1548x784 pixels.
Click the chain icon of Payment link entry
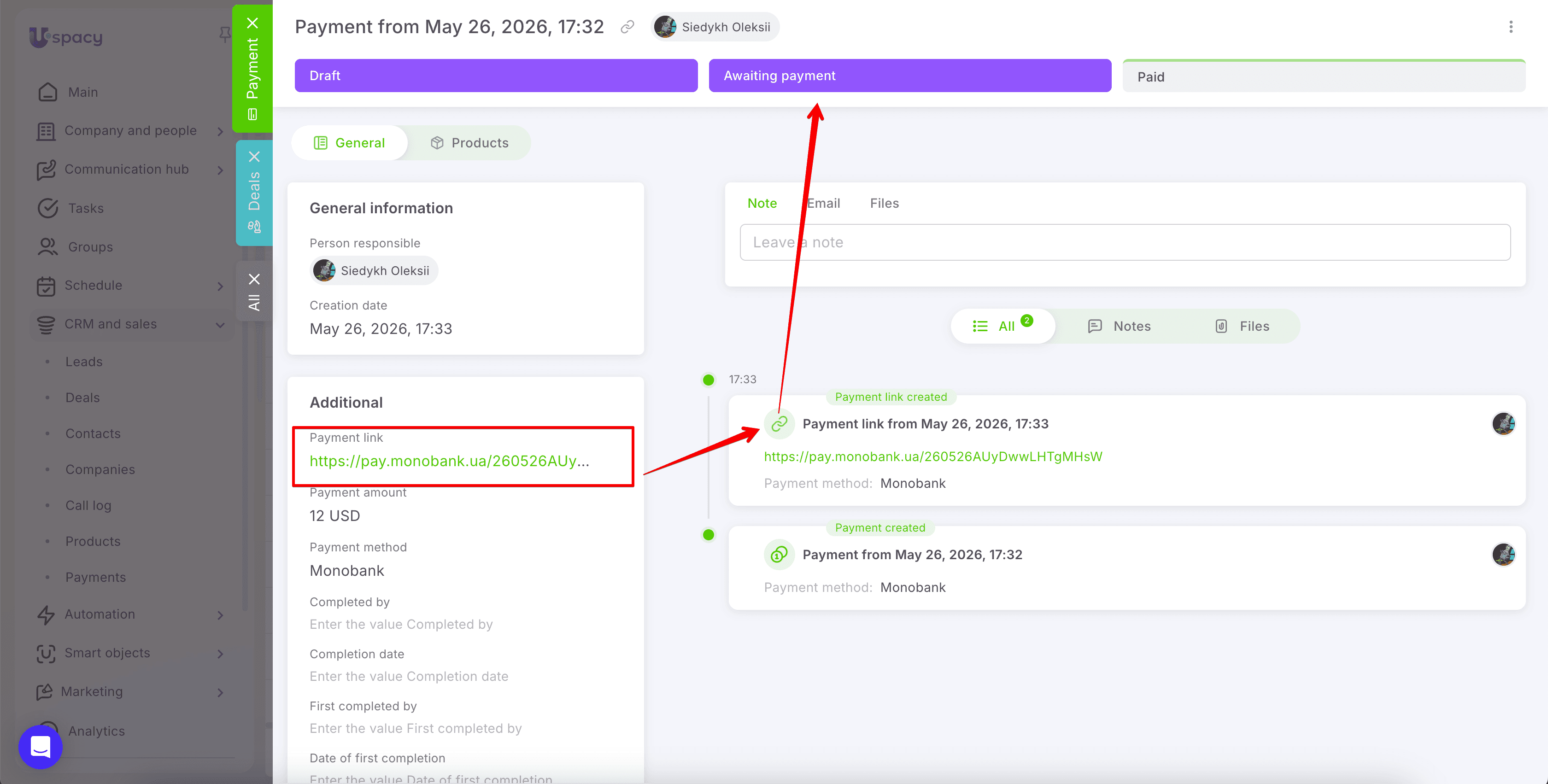click(780, 424)
